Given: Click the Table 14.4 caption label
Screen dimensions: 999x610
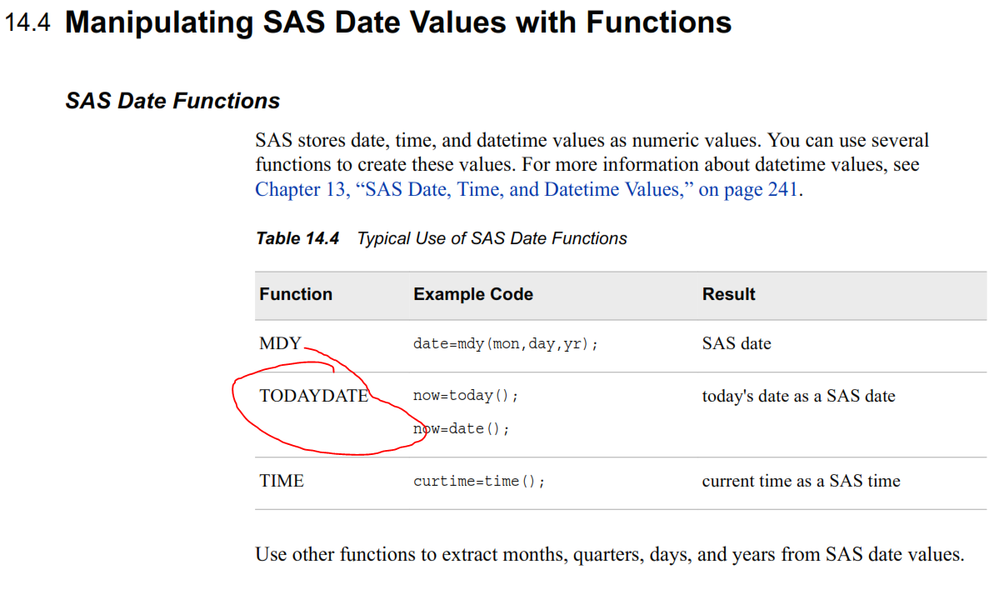Looking at the screenshot, I should (x=297, y=238).
